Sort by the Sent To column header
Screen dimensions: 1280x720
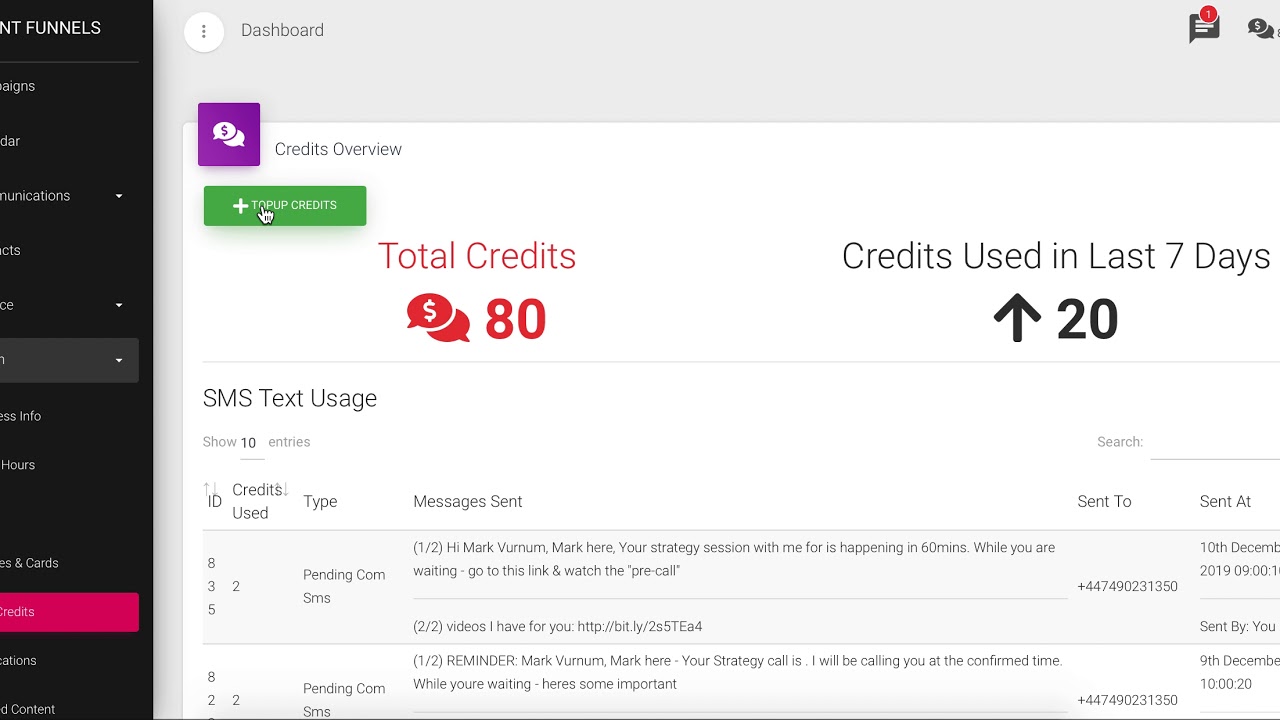pyautogui.click(x=1104, y=502)
